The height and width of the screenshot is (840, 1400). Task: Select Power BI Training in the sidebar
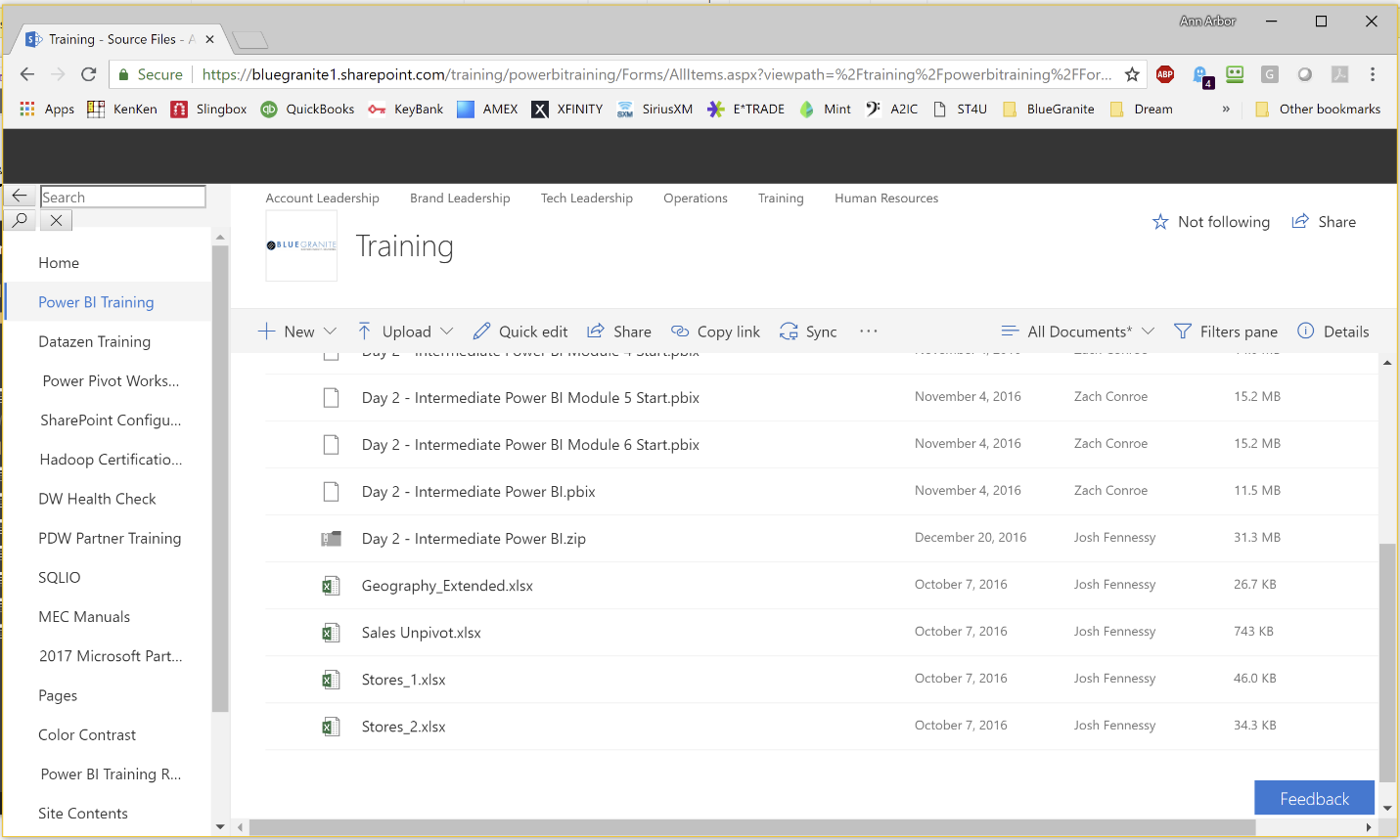pyautogui.click(x=96, y=302)
